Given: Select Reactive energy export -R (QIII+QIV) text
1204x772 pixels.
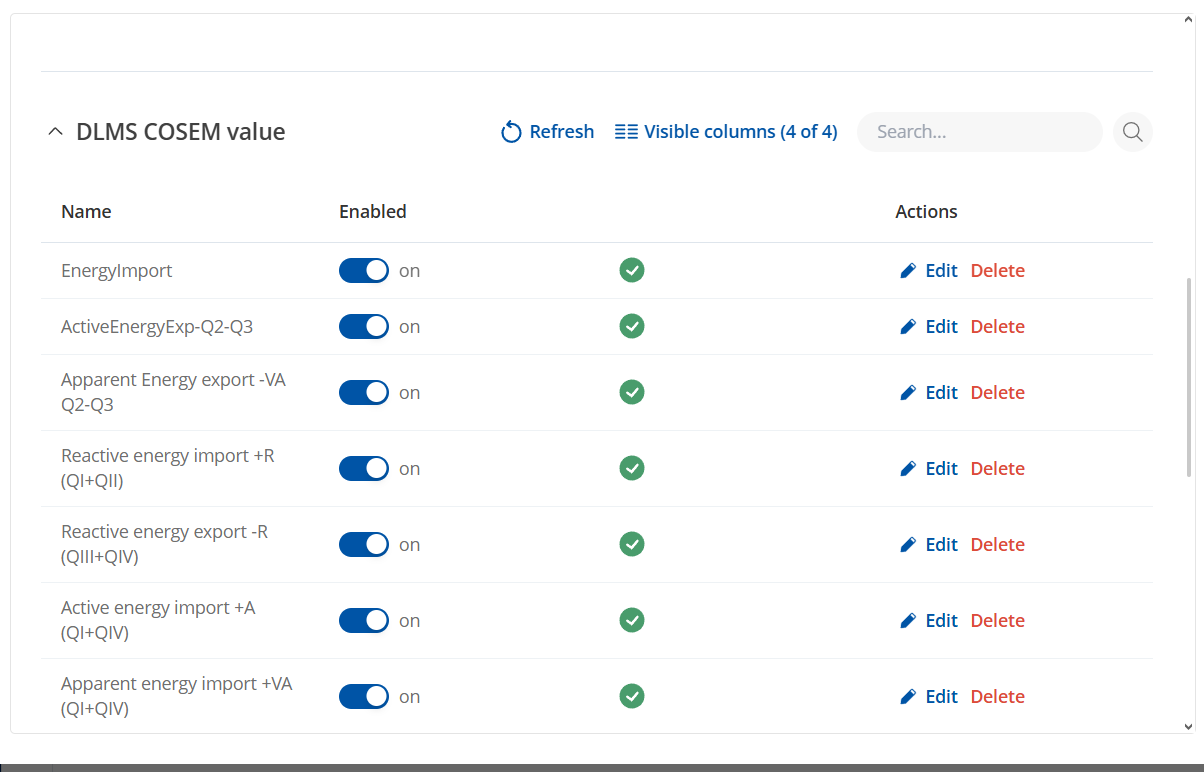Looking at the screenshot, I should [165, 545].
